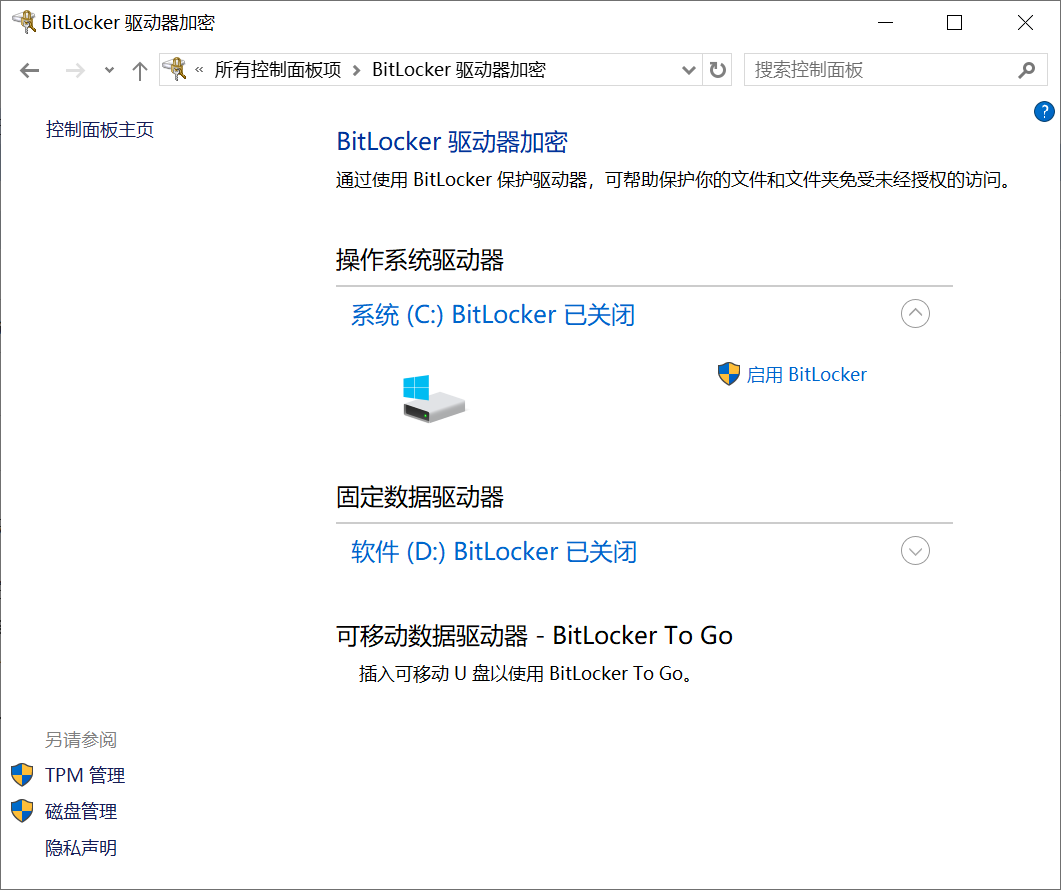Open the recent locations dropdown arrow
The width and height of the screenshot is (1061, 890).
click(x=110, y=70)
